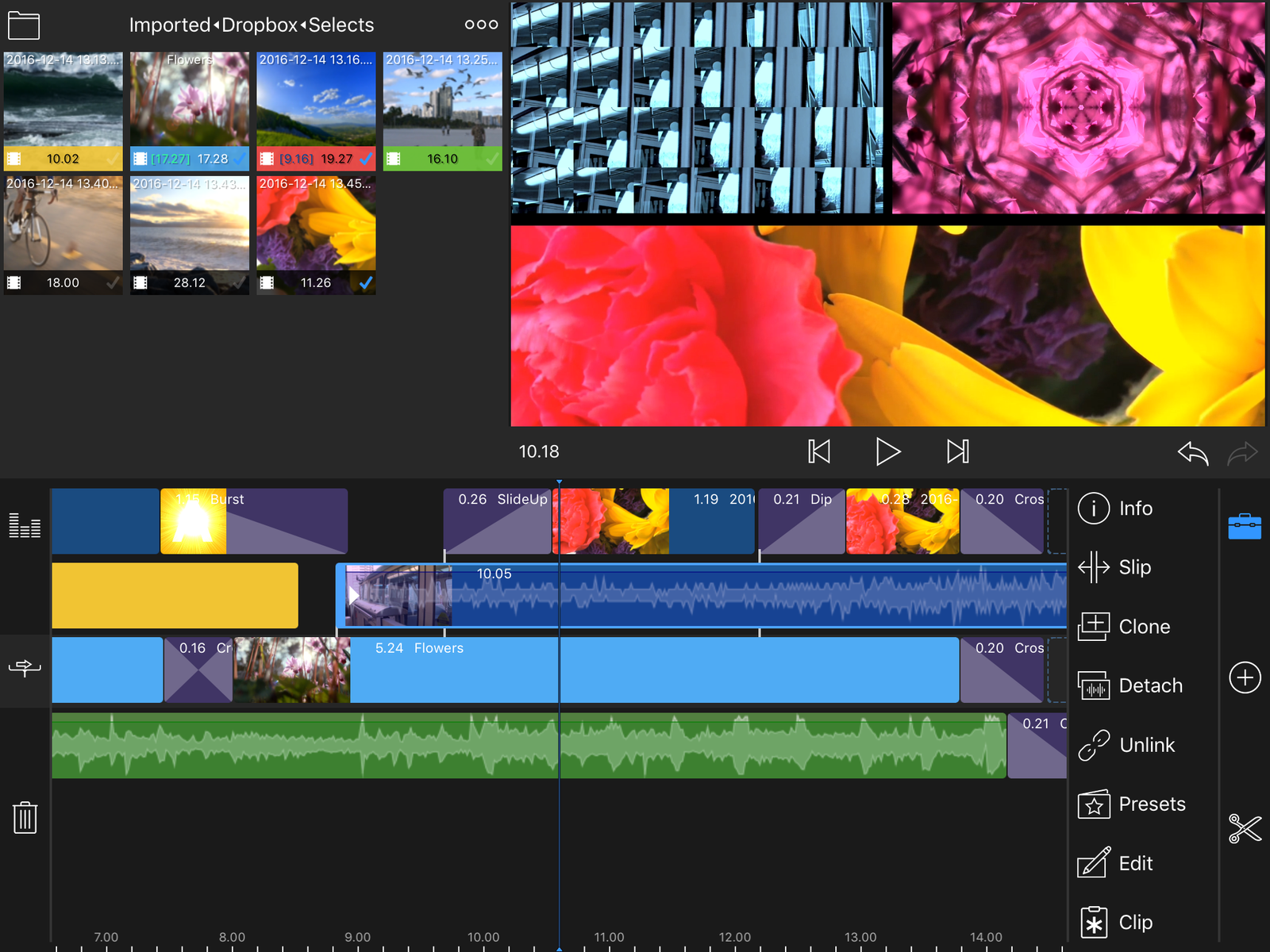Select the seagulls clip 16.10
The width and height of the screenshot is (1270, 952).
point(443,111)
